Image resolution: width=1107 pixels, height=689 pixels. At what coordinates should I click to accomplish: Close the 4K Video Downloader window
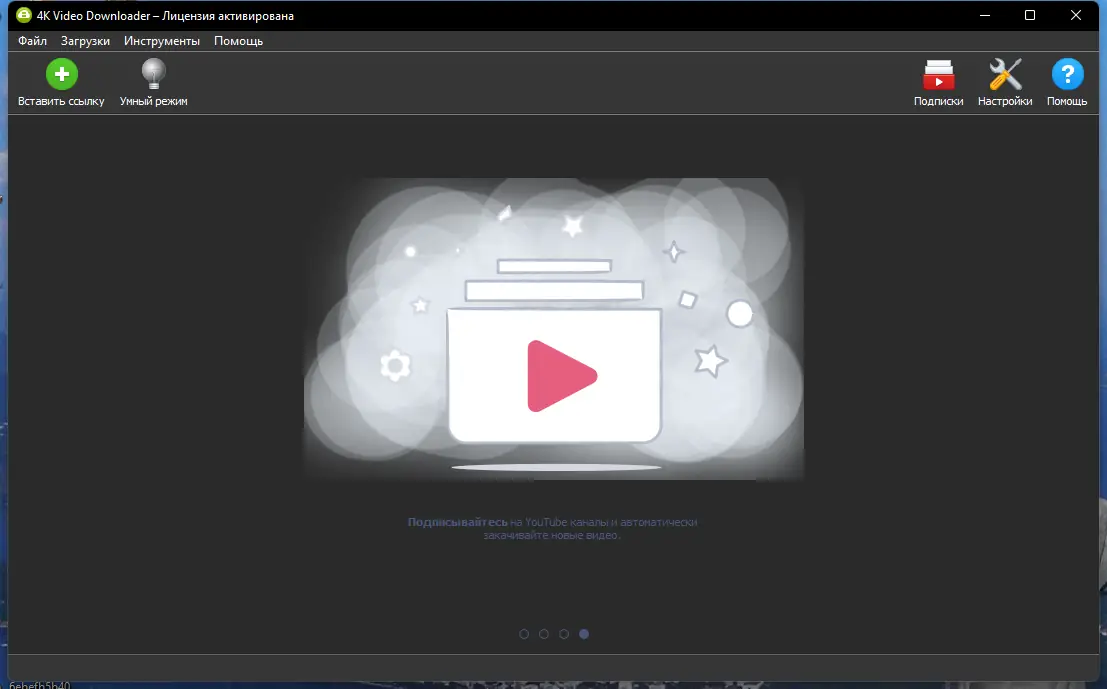tap(1075, 16)
